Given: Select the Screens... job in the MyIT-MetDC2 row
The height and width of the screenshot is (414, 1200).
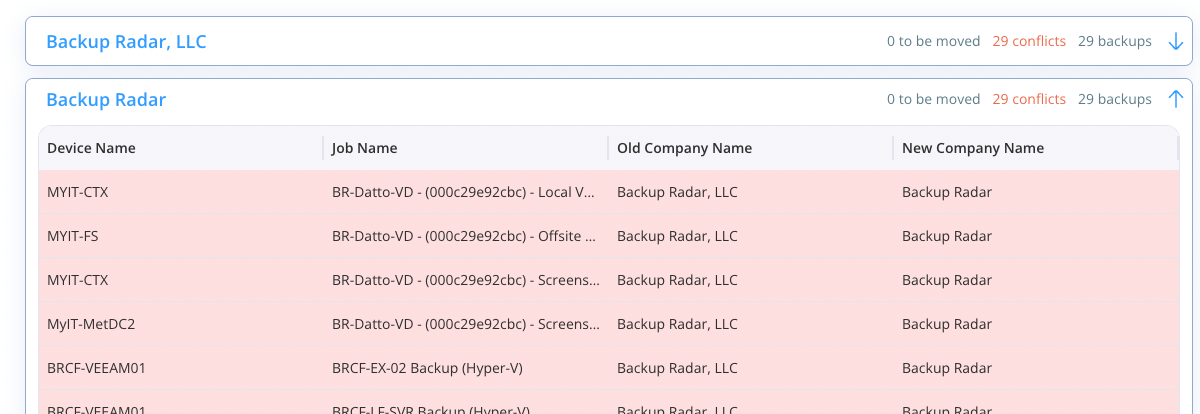Looking at the screenshot, I should tap(466, 324).
